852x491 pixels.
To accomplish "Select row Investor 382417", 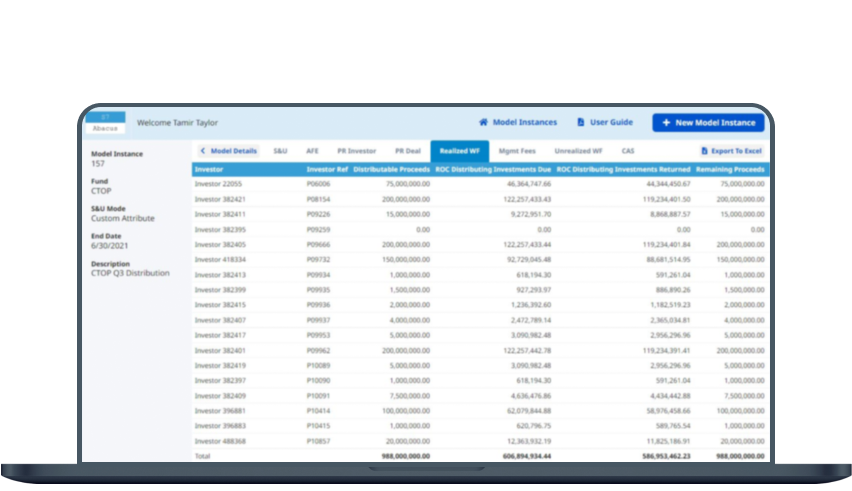I will point(480,336).
